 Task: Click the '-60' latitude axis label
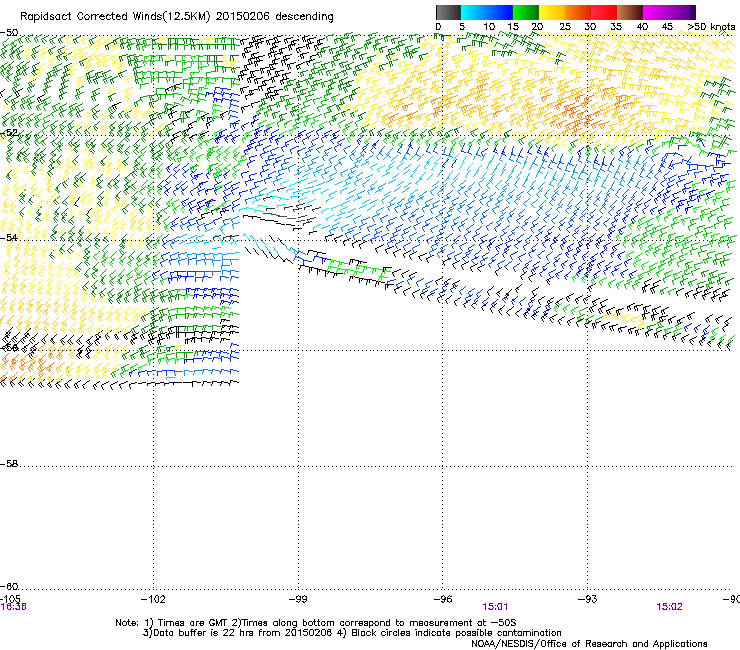pyautogui.click(x=9, y=587)
